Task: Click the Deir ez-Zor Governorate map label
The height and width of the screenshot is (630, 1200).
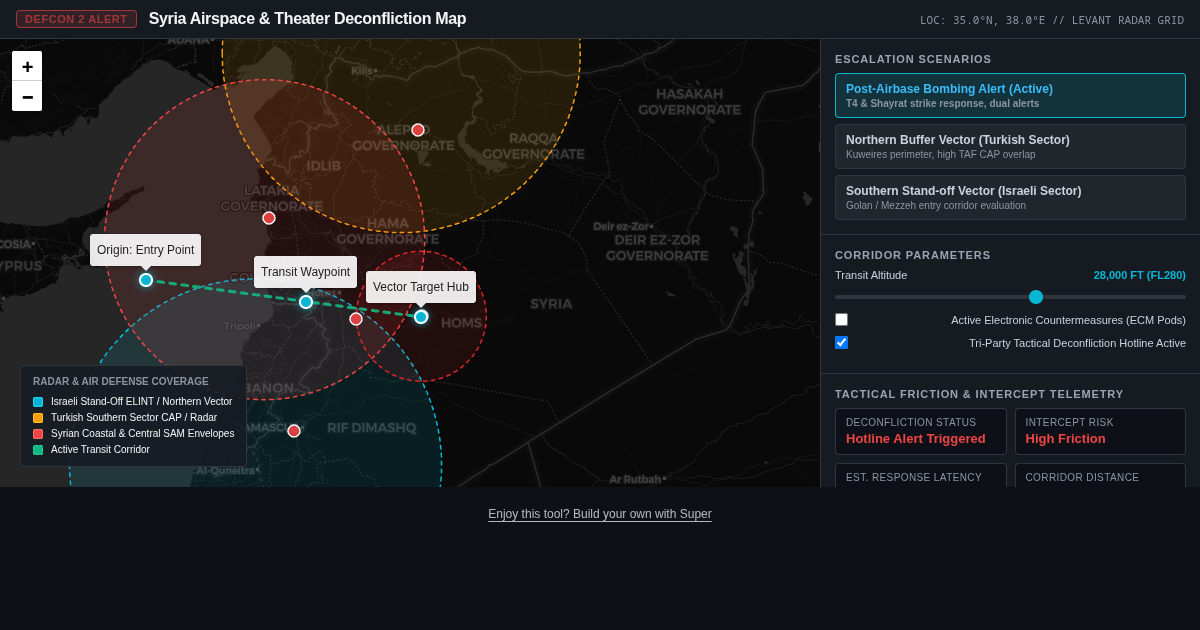Action: (x=657, y=247)
